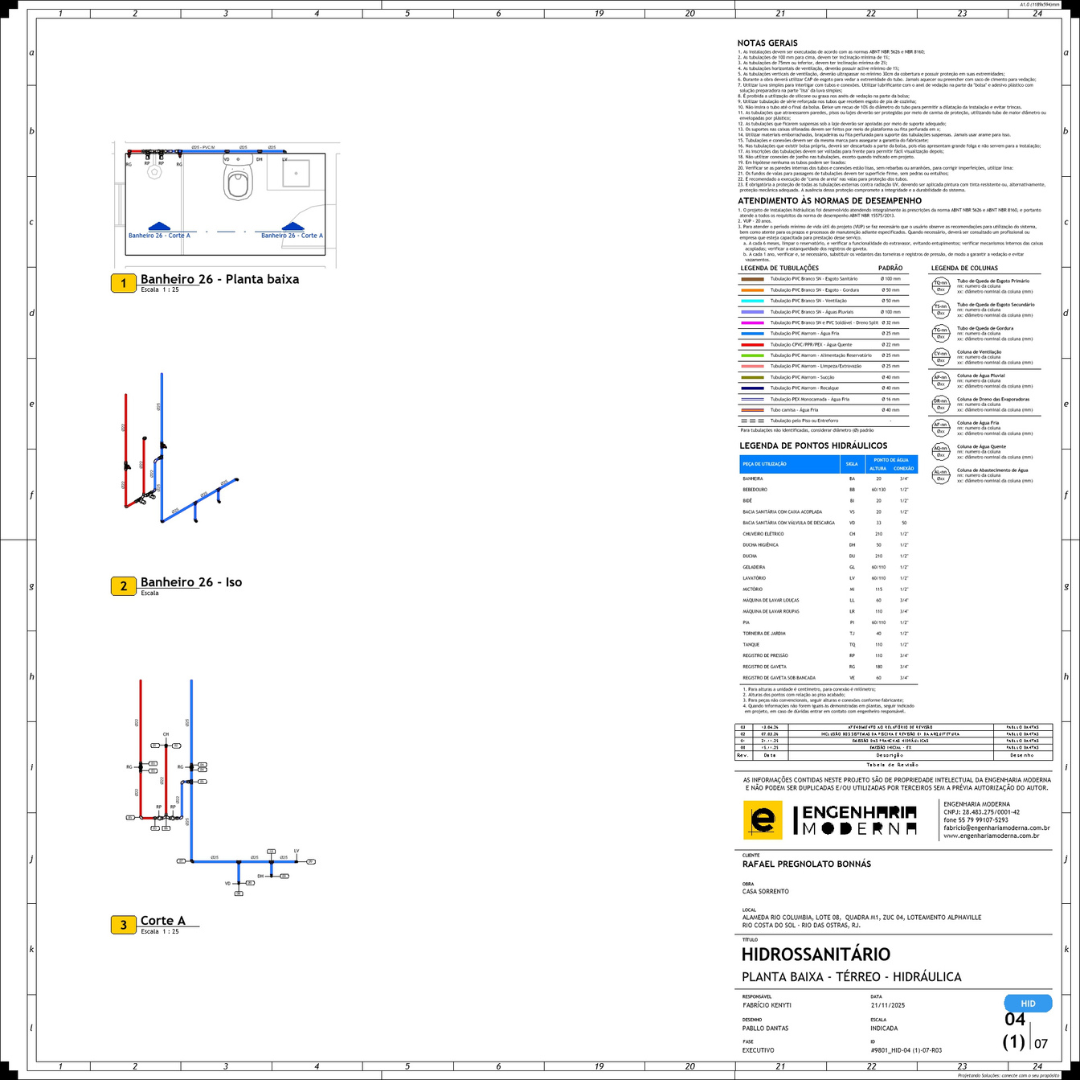Click the 'Corte A' view title
The image size is (1080, 1080).
163,920
